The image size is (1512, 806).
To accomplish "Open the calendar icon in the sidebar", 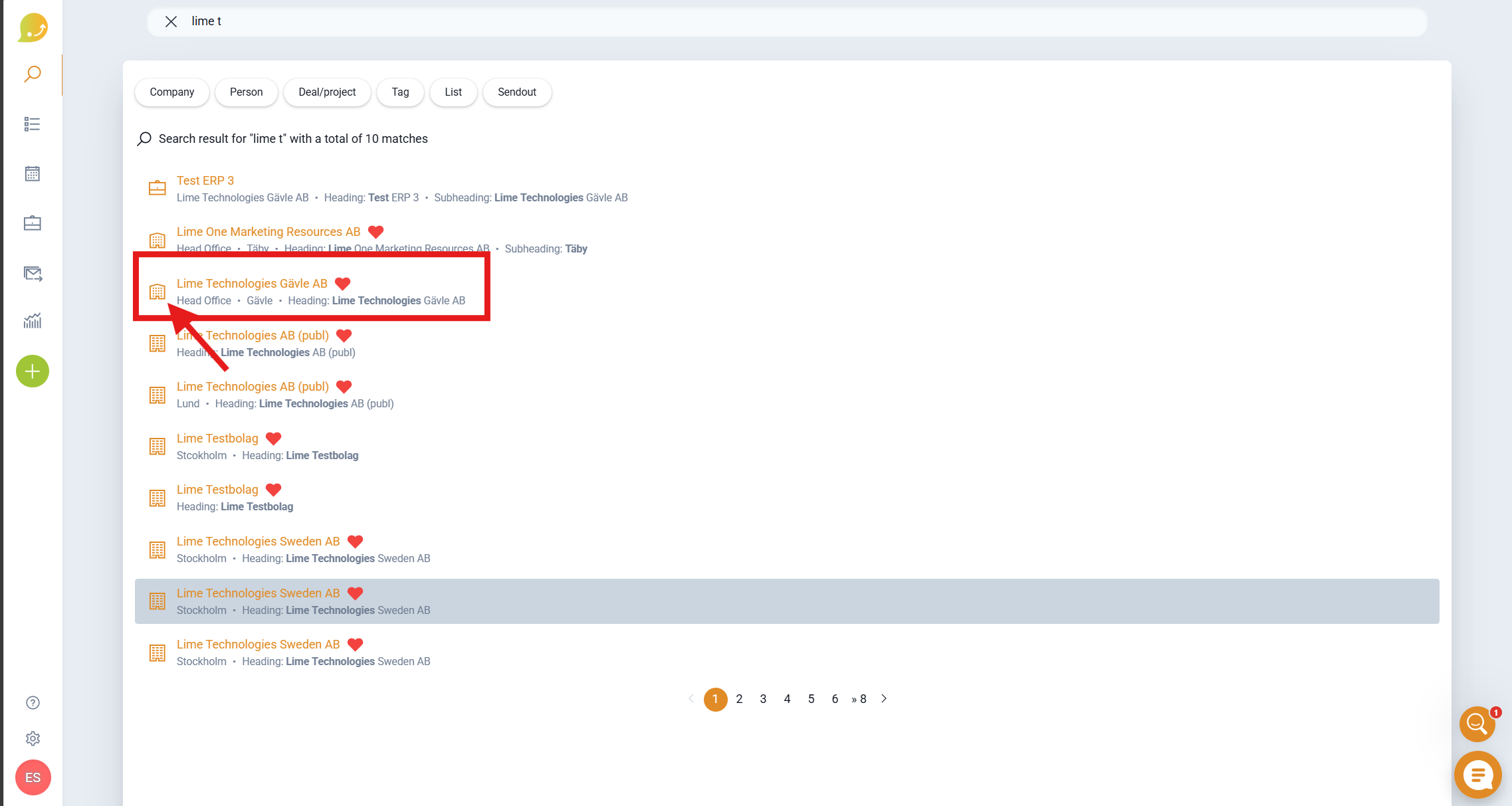I will [33, 173].
